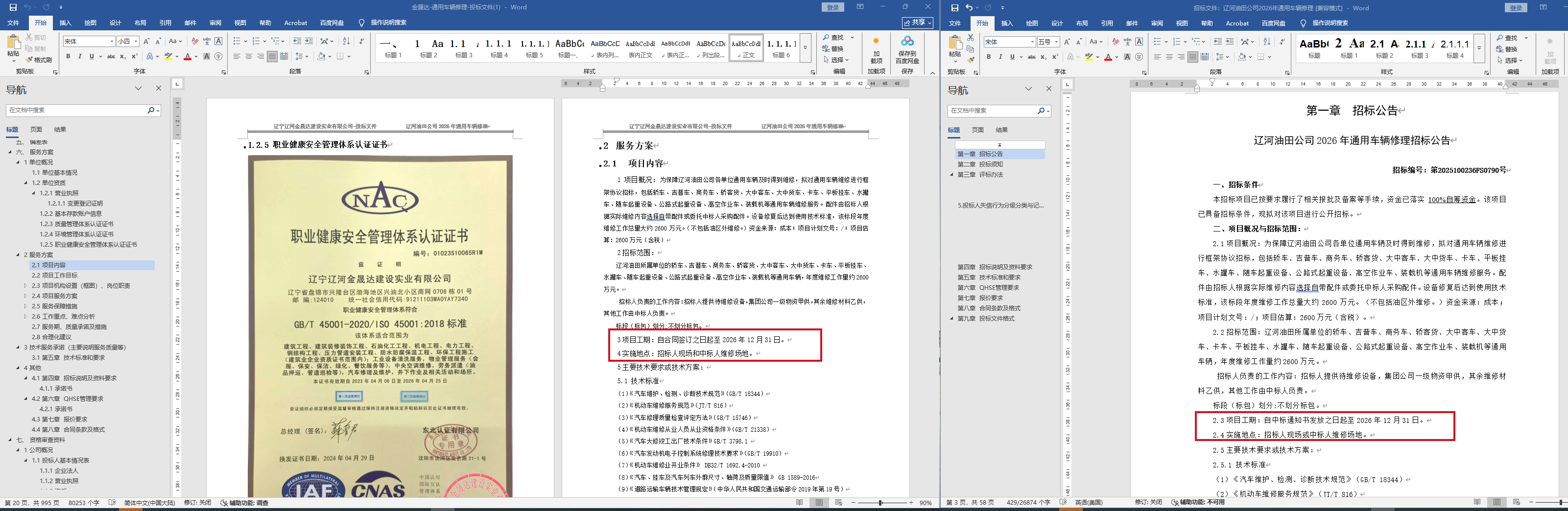The height and width of the screenshot is (511, 1568).
Task: Decrease indent in left window ribbon
Action: click(297, 42)
